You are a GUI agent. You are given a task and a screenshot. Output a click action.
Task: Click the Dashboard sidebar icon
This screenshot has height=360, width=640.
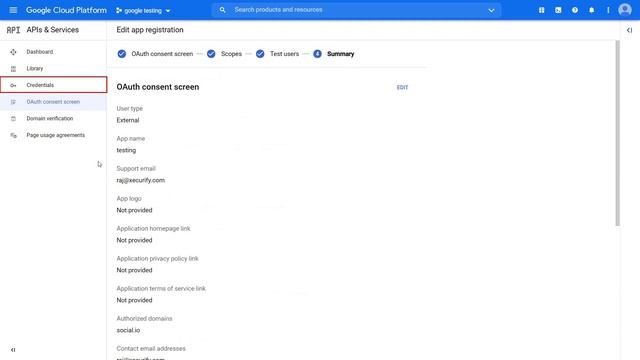13,52
